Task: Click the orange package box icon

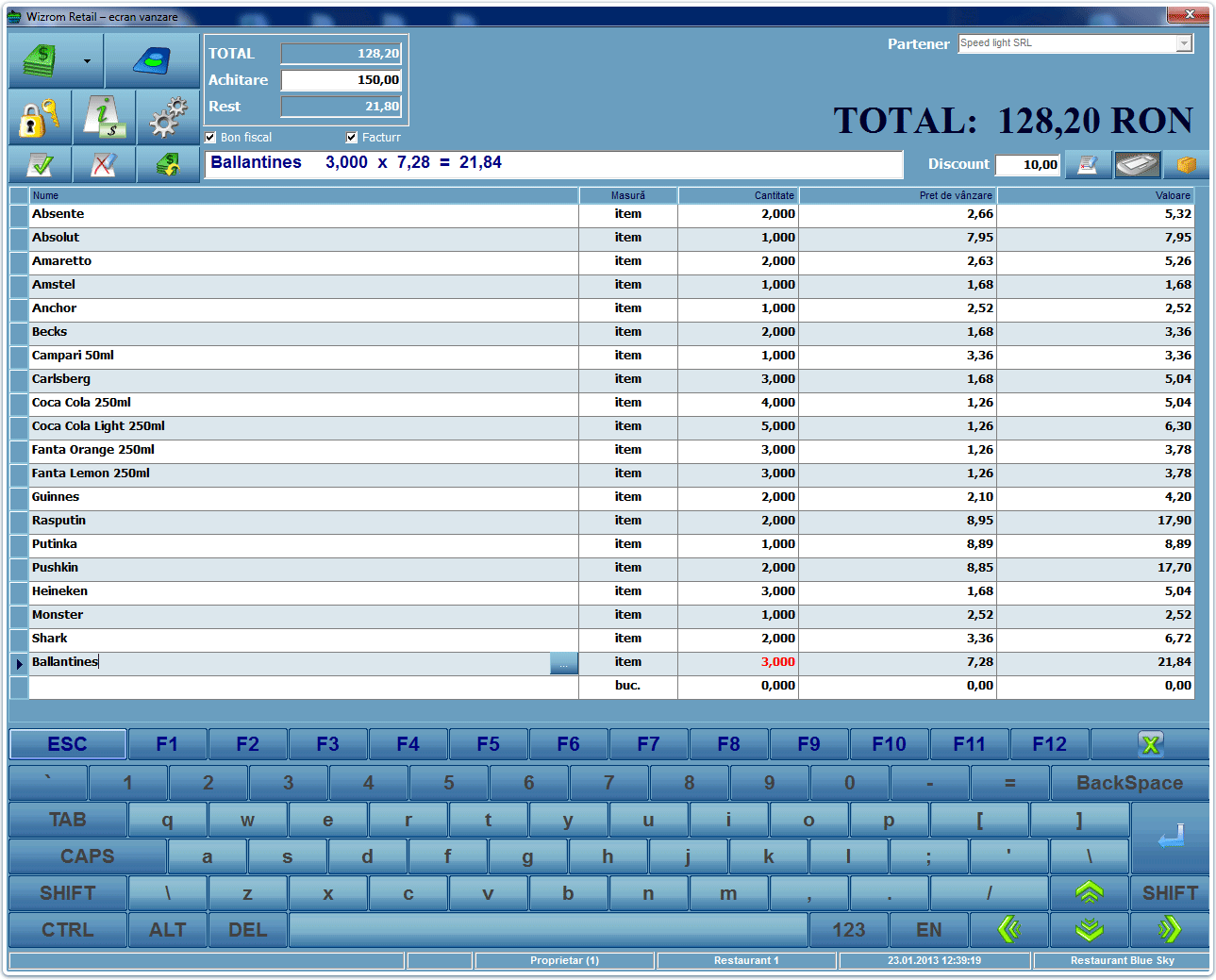Action: (1186, 165)
